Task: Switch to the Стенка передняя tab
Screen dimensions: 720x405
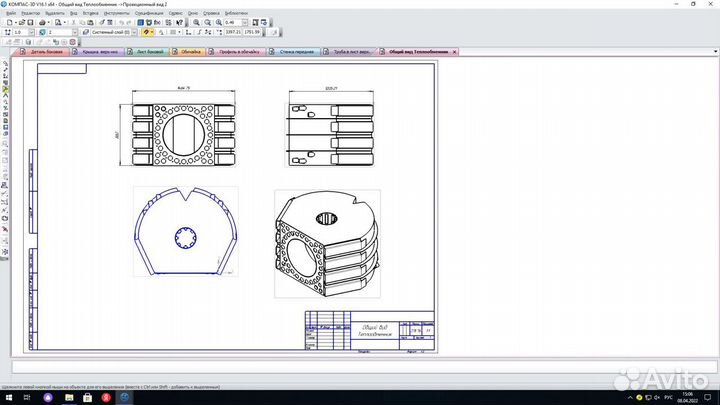Action: 299,50
